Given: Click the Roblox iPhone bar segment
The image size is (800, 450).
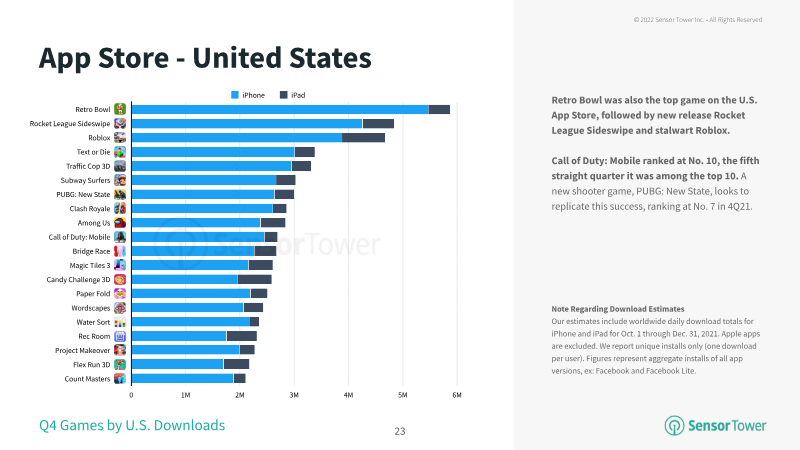Looking at the screenshot, I should click(x=237, y=138).
